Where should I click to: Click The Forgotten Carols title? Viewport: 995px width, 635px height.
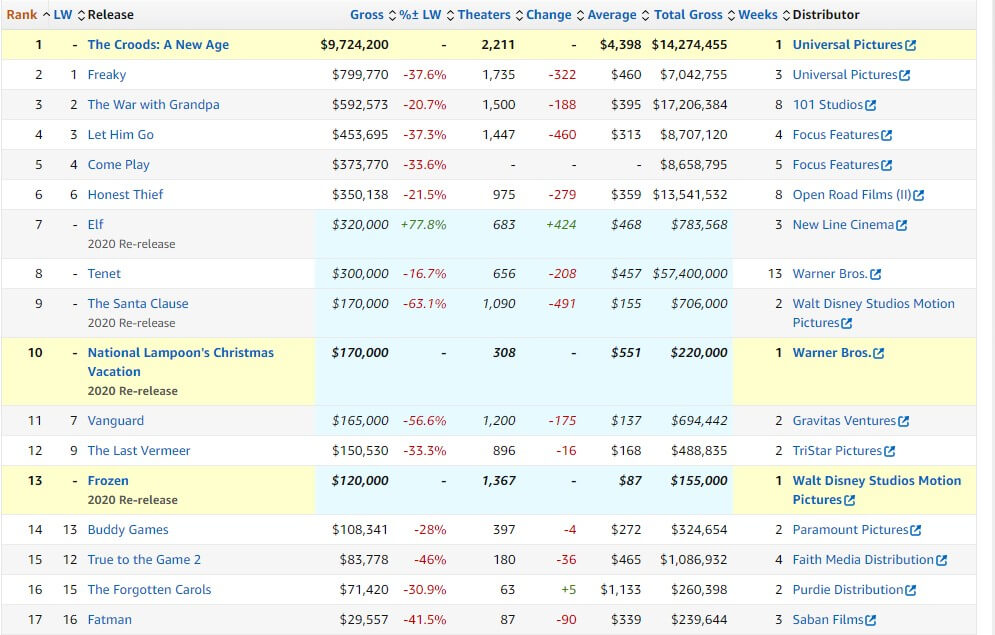tap(149, 590)
